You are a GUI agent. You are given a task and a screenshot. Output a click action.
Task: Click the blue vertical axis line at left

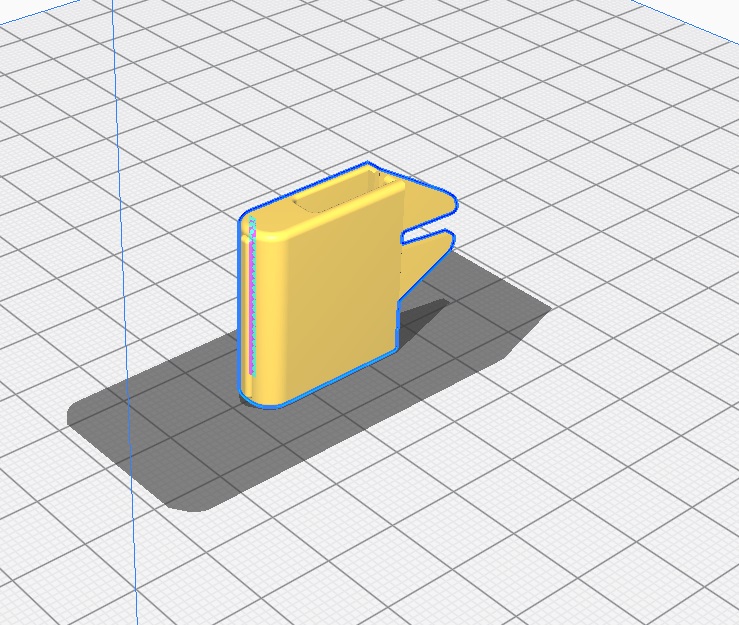coord(122,300)
